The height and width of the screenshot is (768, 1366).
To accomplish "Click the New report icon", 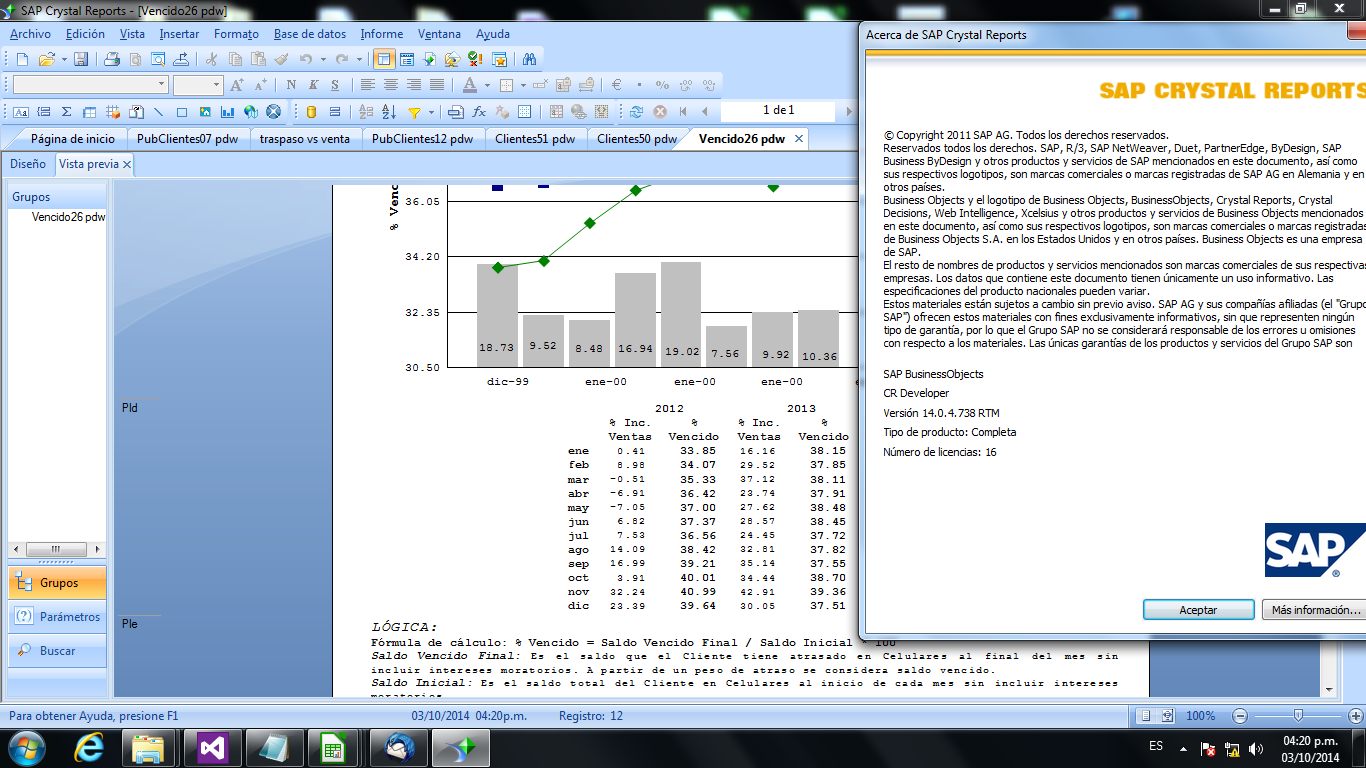I will [22, 59].
